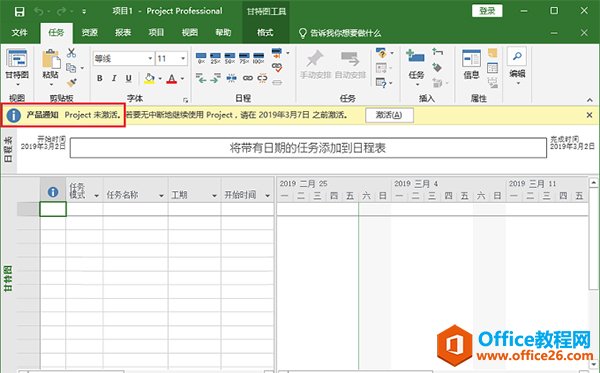Click the Inspect task icon
600x373 pixels.
381,53
